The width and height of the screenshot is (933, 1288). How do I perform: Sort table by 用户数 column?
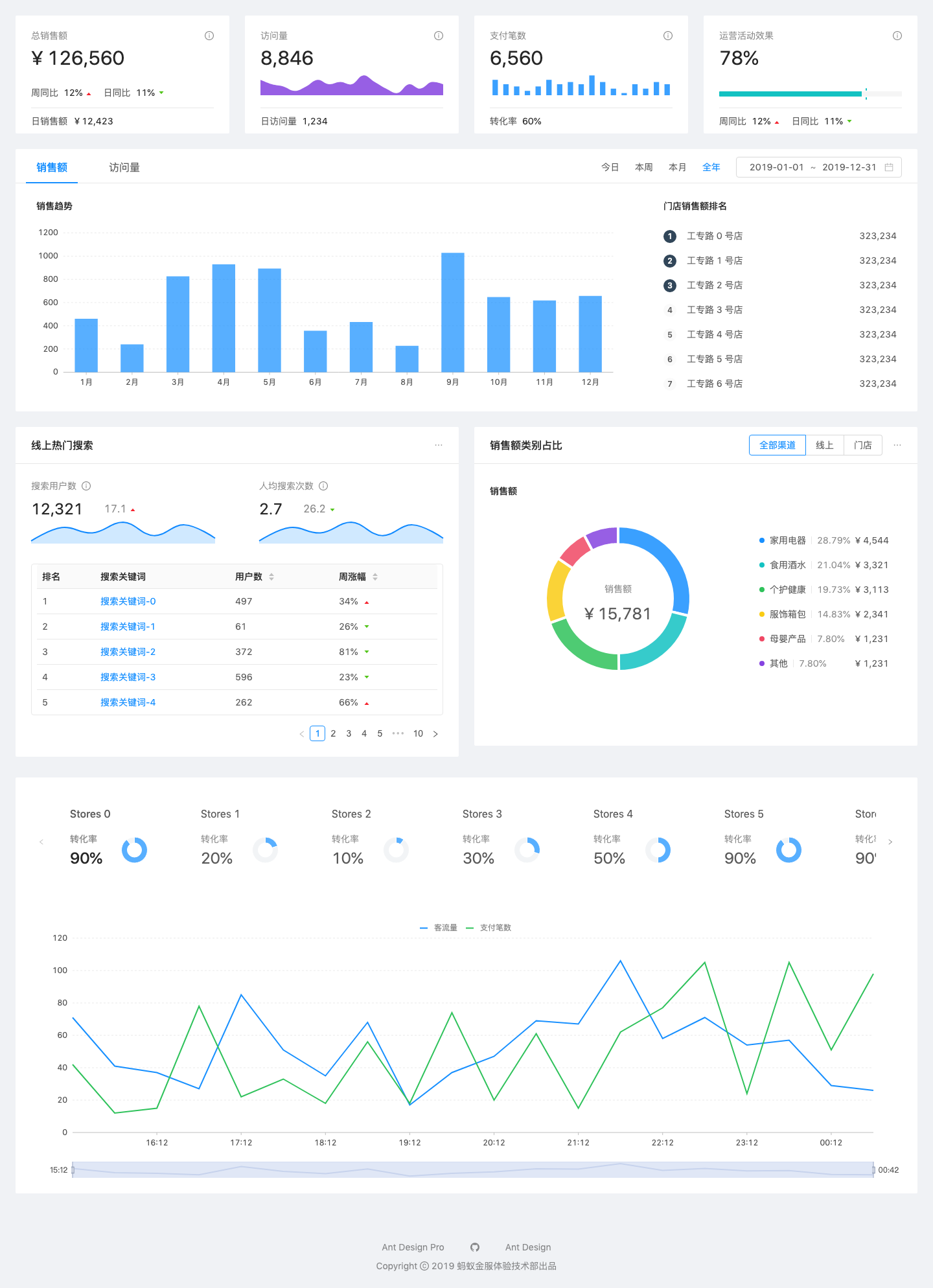point(271,577)
